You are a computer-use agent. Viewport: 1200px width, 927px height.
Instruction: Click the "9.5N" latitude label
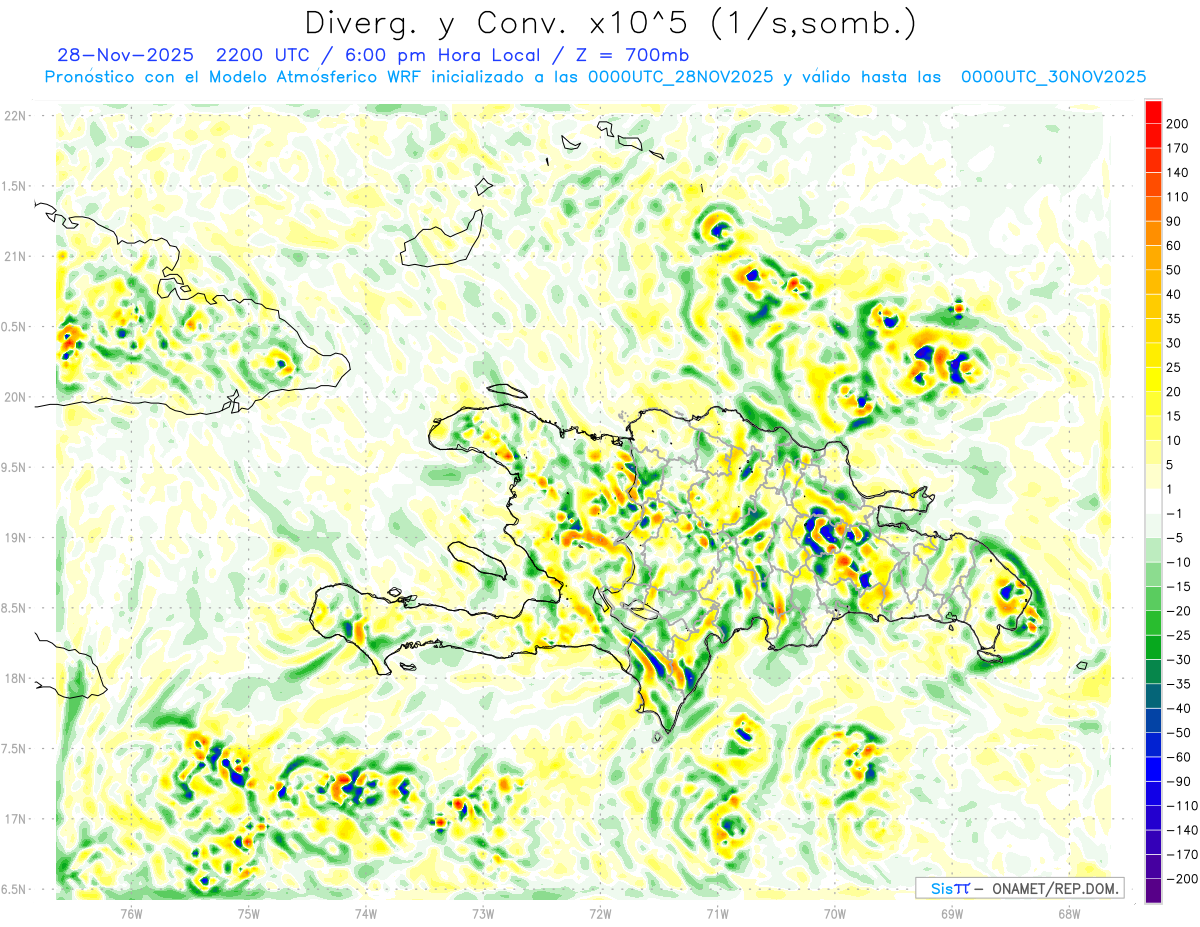coord(15,467)
